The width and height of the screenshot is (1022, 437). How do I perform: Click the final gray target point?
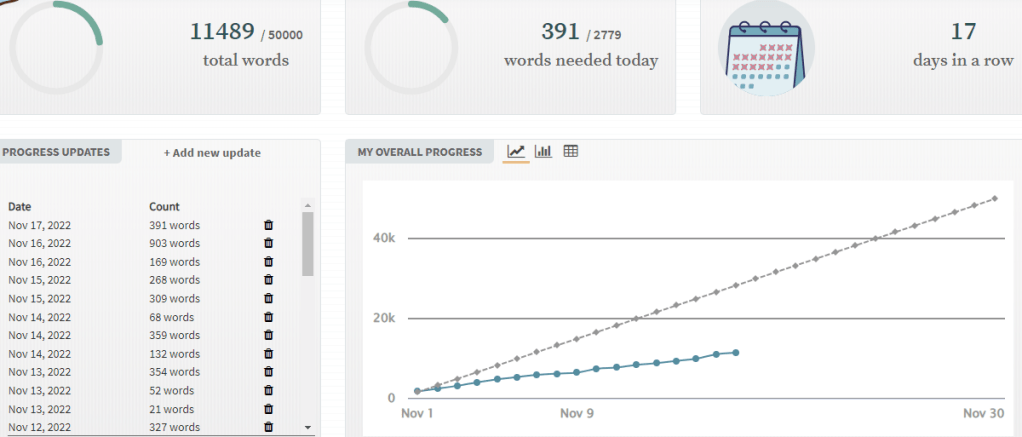(995, 198)
